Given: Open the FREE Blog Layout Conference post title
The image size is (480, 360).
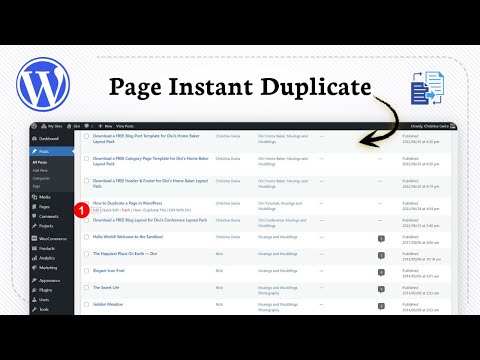Looking at the screenshot, I should (x=150, y=220).
